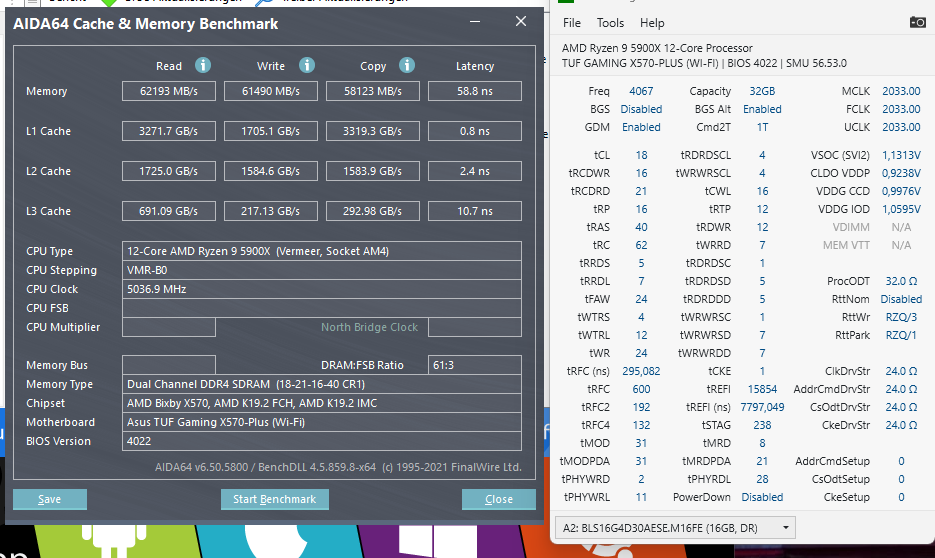Click Memory Latency value 58.8 ns
This screenshot has width=935, height=558.
tap(475, 91)
